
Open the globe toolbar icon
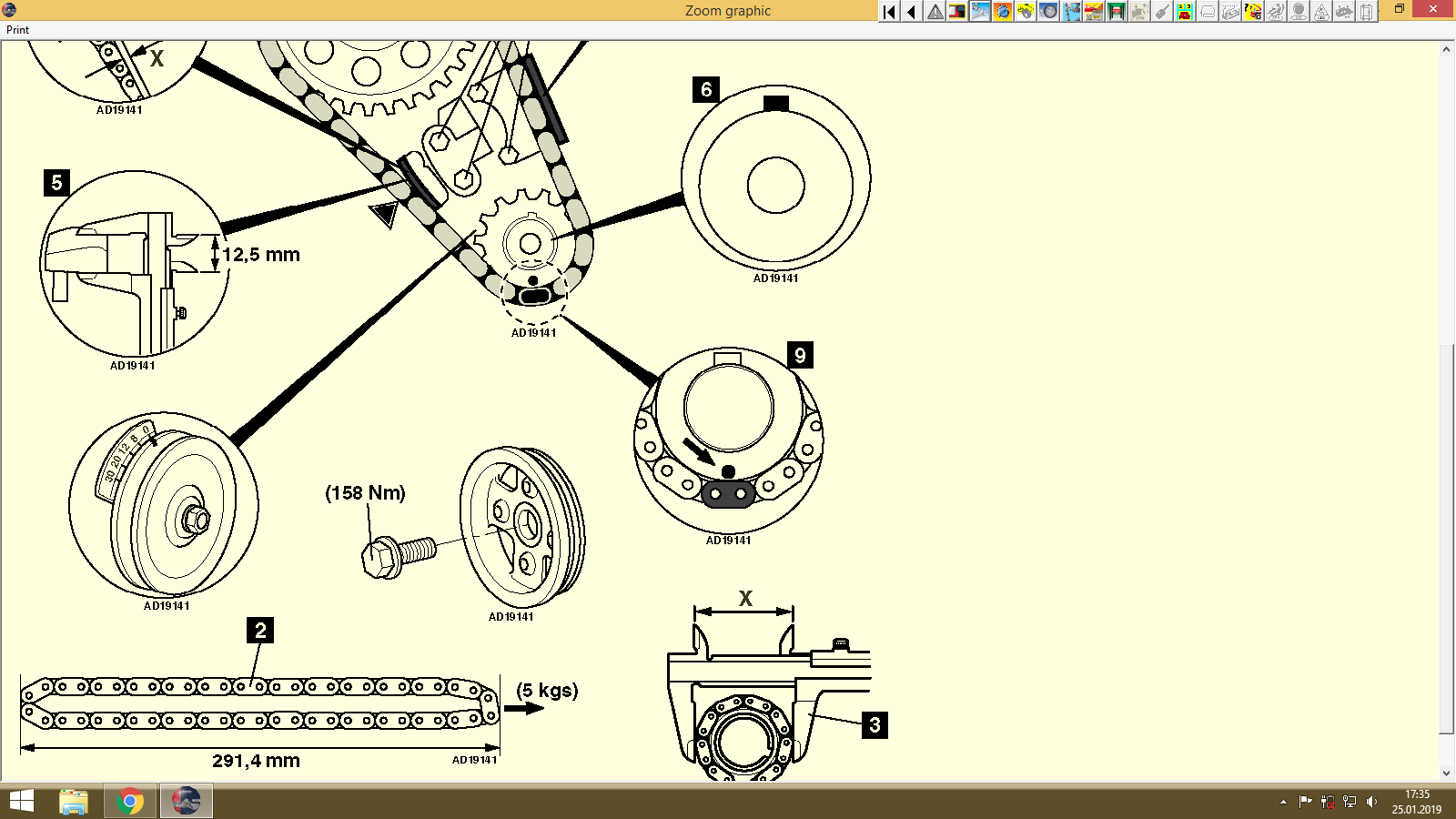click(1002, 12)
